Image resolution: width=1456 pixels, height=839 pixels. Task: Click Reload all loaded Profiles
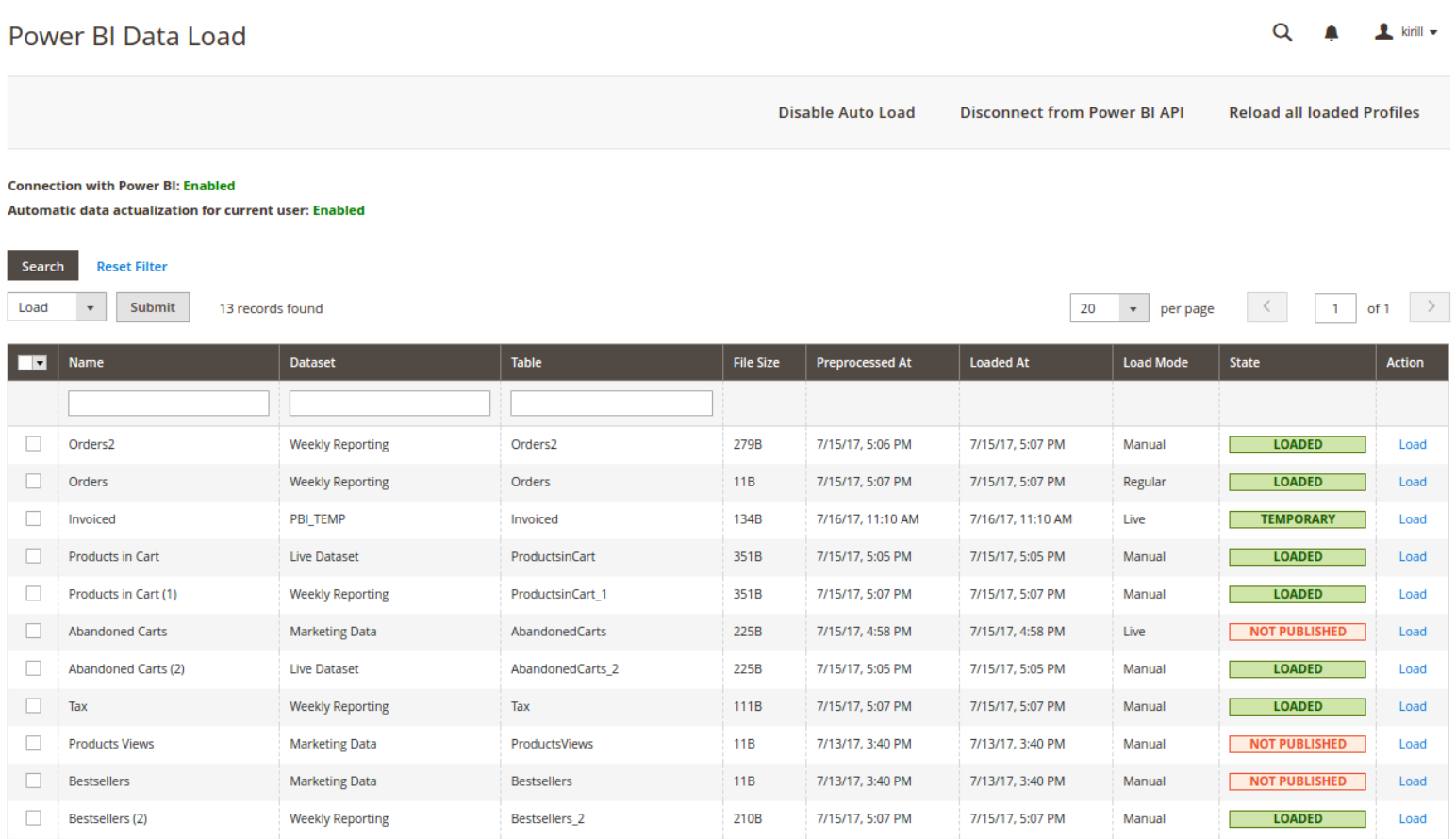pyautogui.click(x=1323, y=112)
